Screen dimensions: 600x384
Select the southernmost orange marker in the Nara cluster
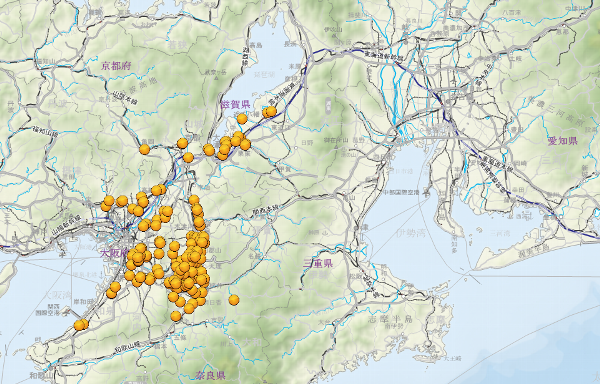(x=176, y=316)
